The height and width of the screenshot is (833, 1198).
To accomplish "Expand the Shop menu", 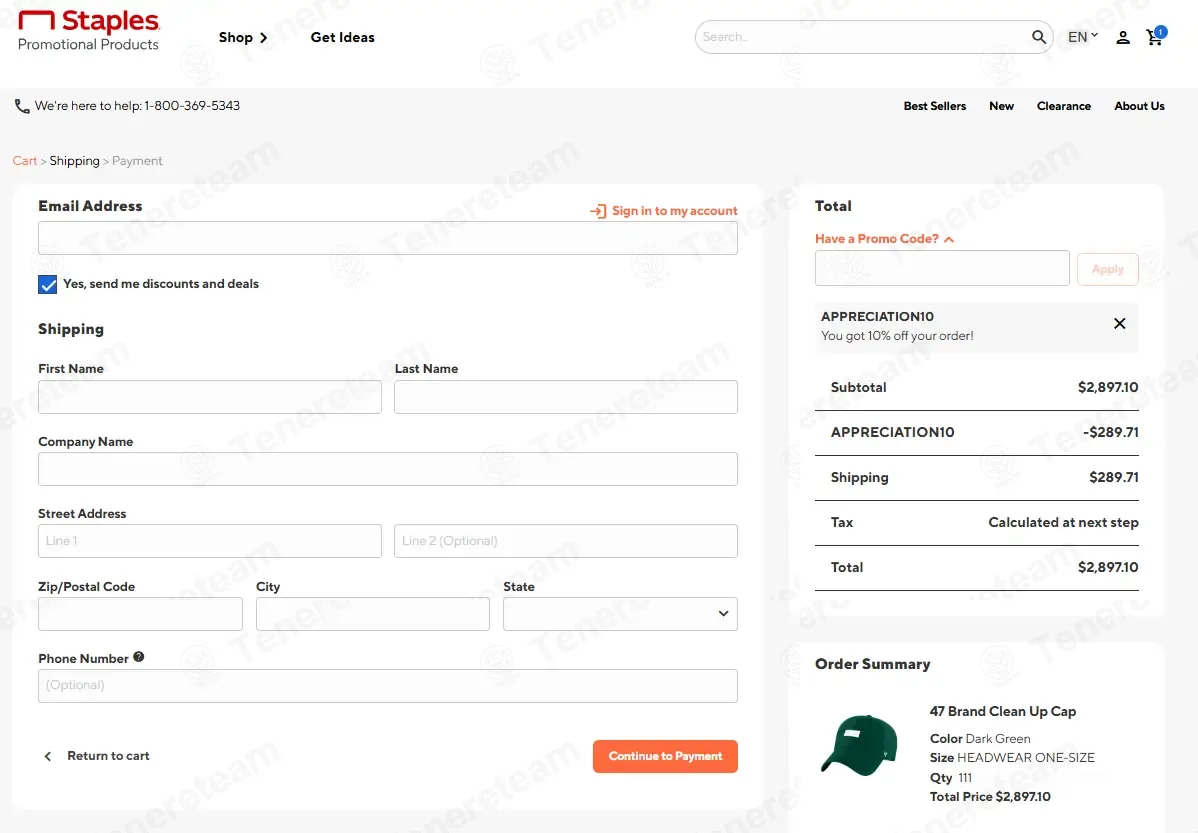I will [243, 37].
